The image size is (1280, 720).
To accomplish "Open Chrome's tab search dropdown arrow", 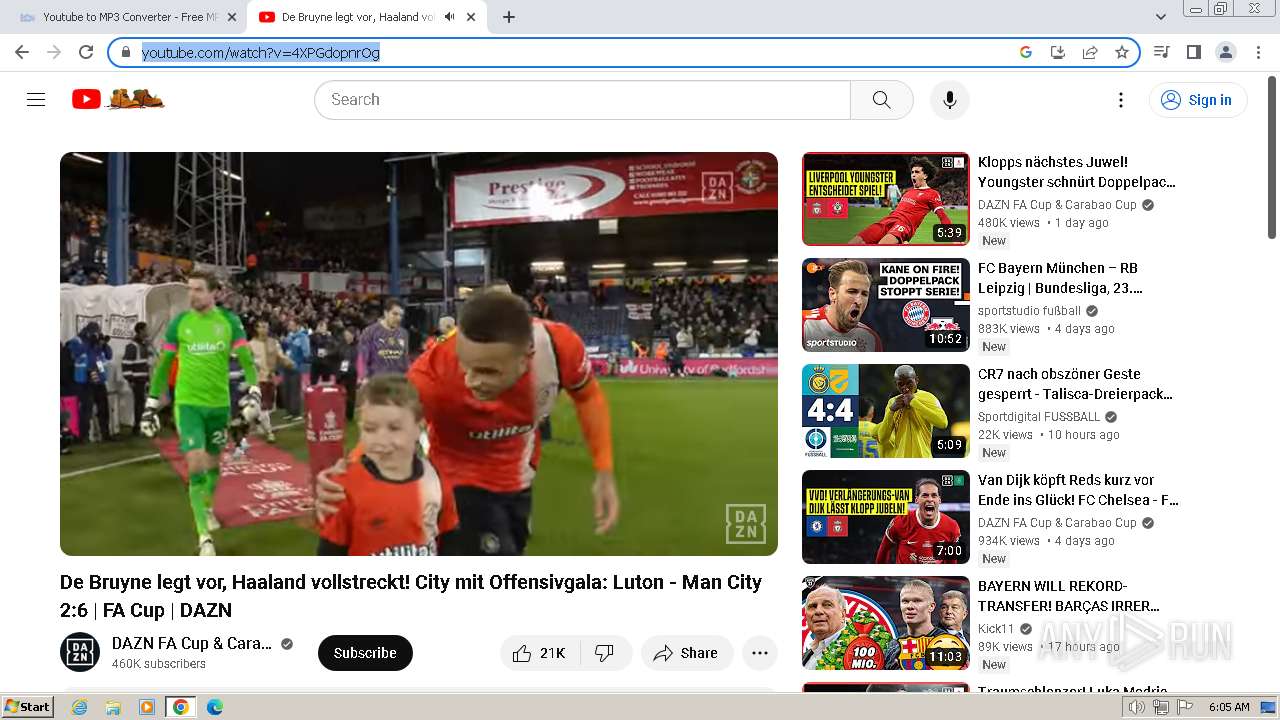I will click(1160, 17).
